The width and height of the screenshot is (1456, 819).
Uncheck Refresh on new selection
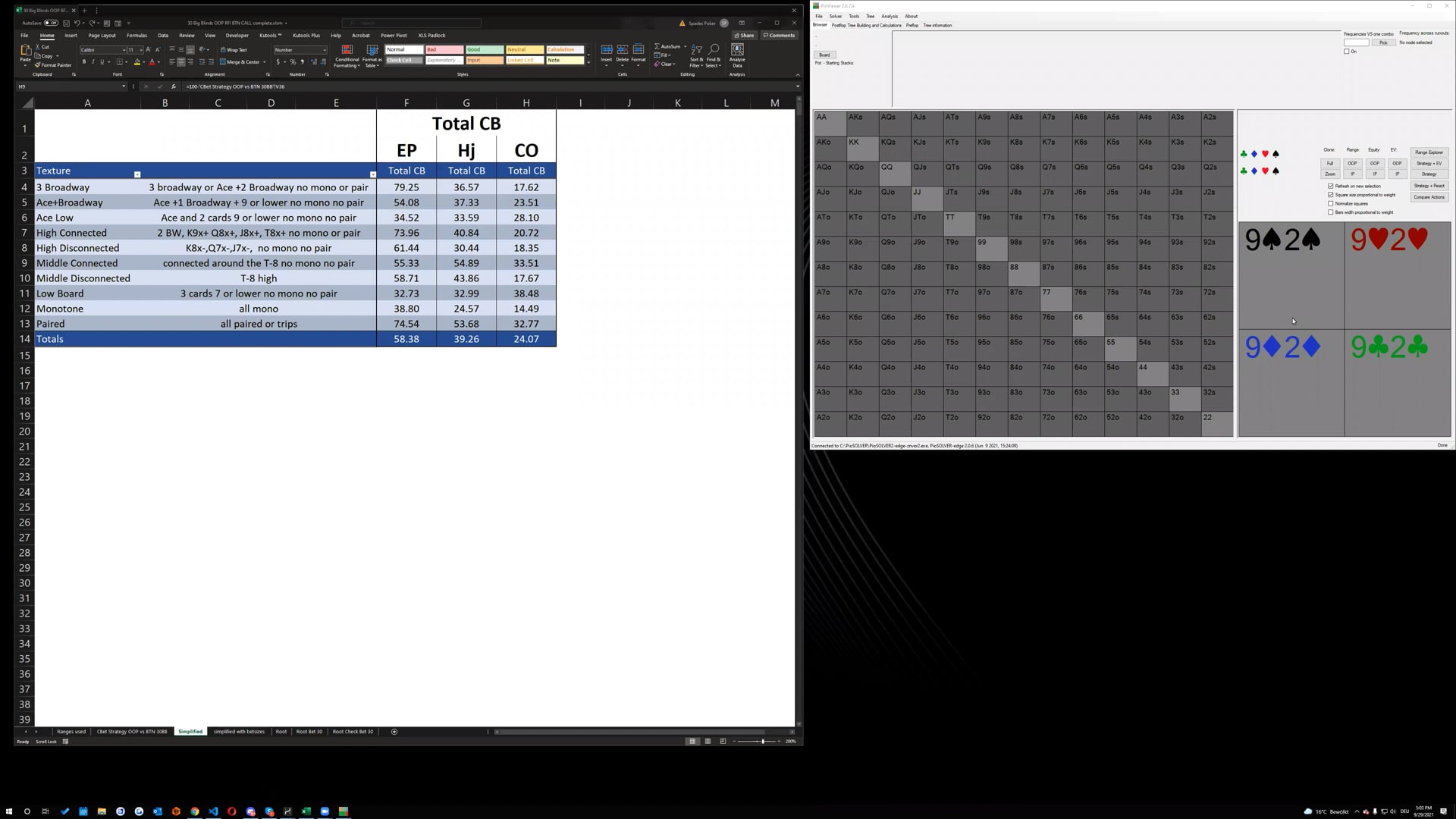coord(1331,186)
